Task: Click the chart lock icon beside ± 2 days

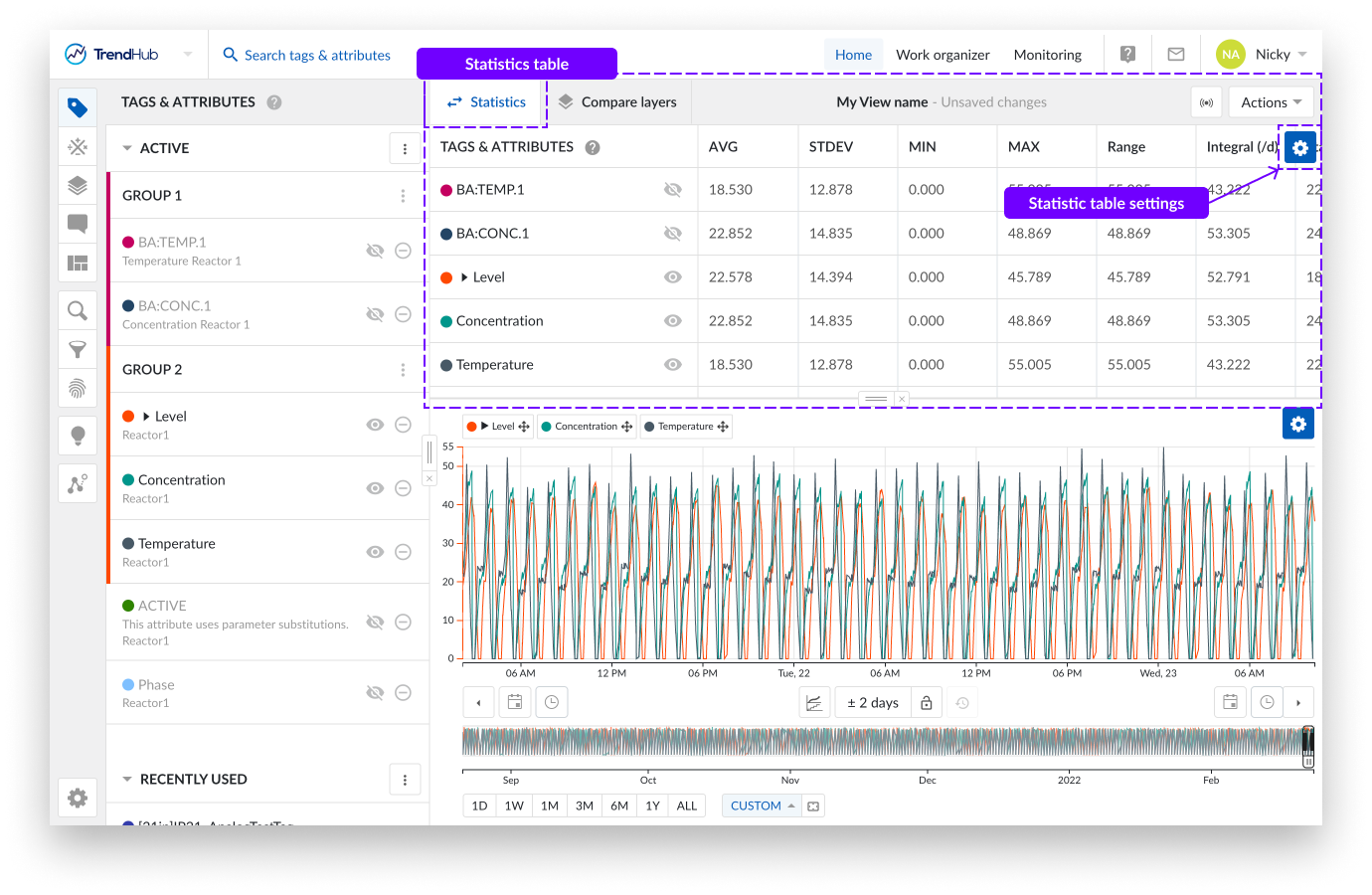Action: [927, 703]
